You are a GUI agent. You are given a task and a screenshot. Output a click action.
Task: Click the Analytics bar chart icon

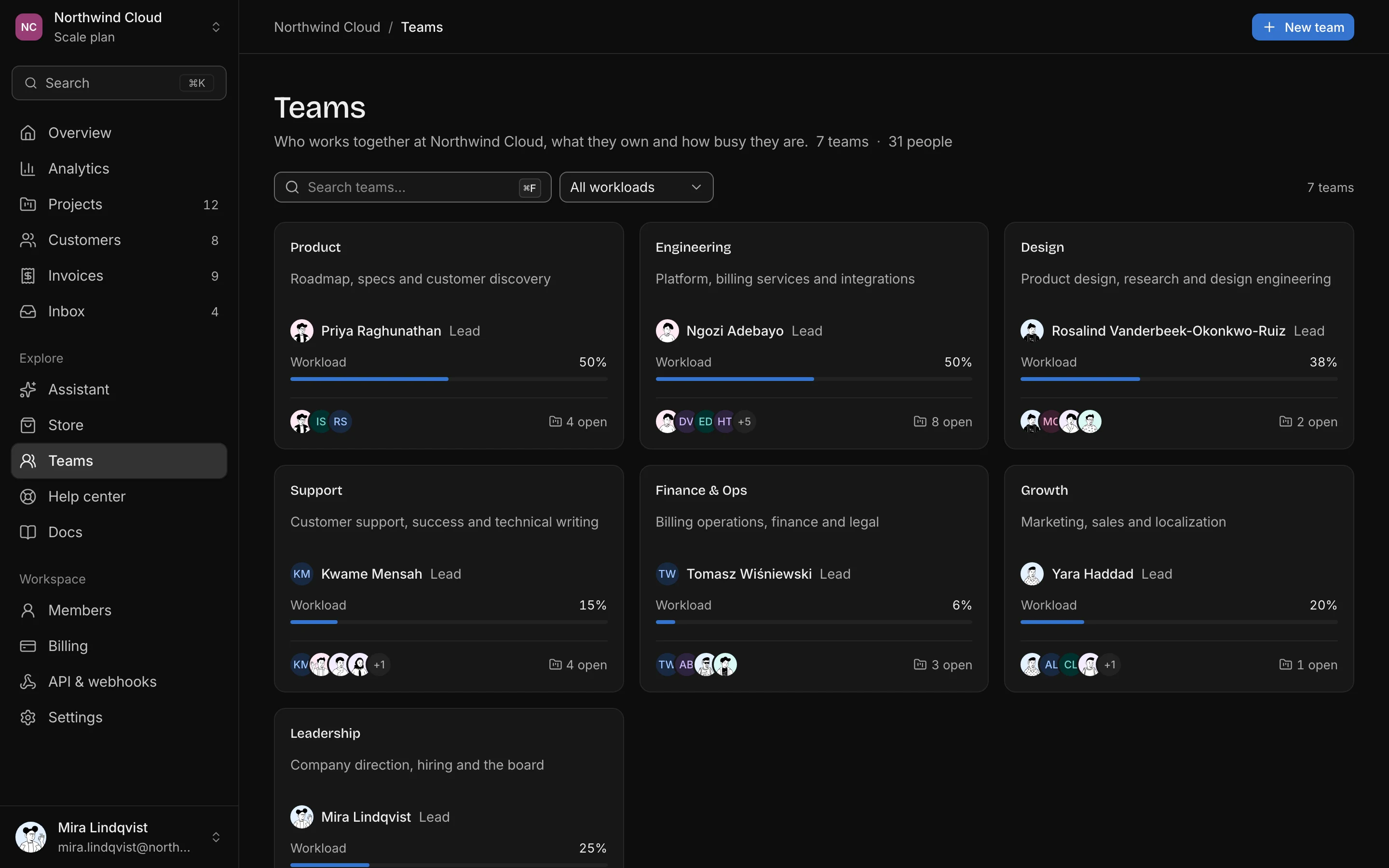[27, 168]
